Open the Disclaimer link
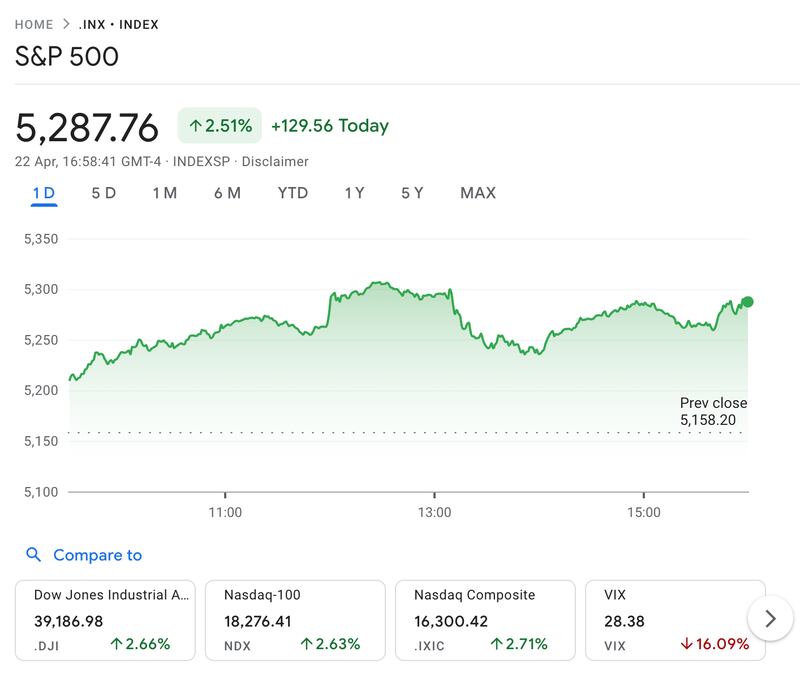 (x=275, y=161)
